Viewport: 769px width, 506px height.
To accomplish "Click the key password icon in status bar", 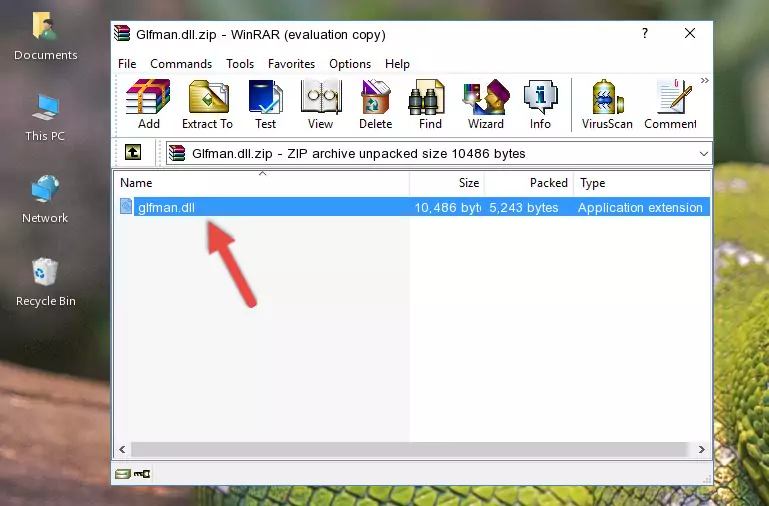I will pos(142,474).
